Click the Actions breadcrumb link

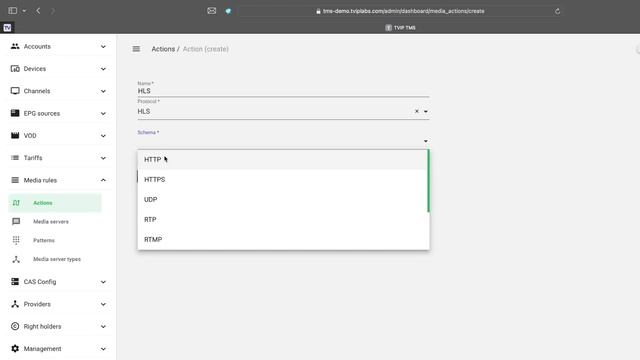[x=163, y=49]
